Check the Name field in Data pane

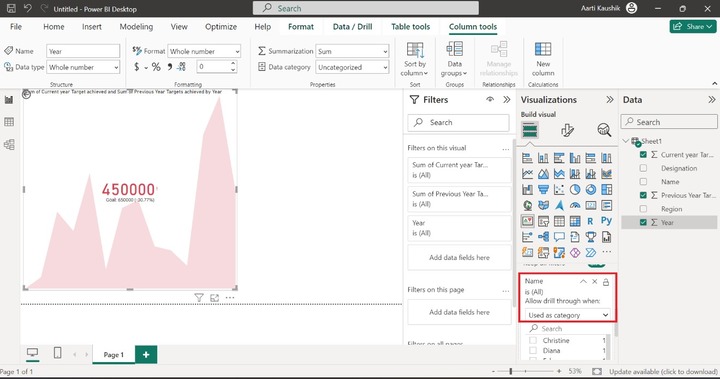(643, 182)
